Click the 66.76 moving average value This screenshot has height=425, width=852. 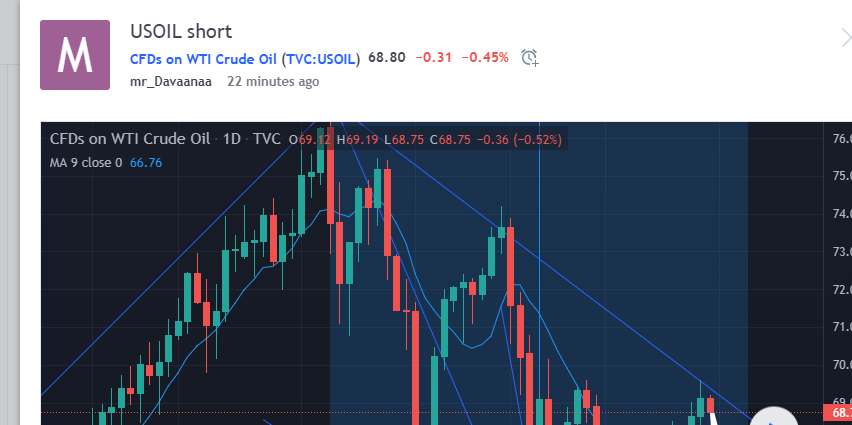tap(146, 162)
